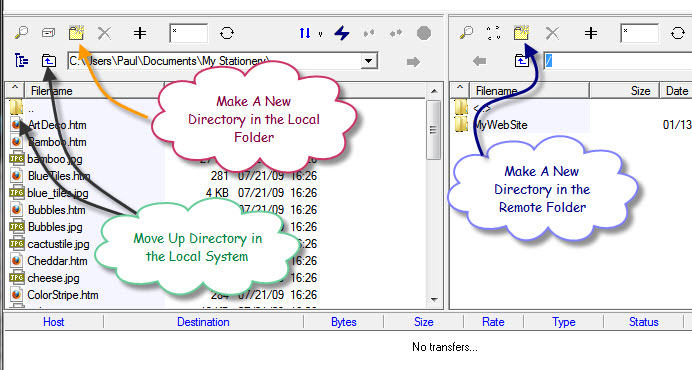Click remote pane sort caret column header
Screen dimensions: 692x370
pos(459,90)
